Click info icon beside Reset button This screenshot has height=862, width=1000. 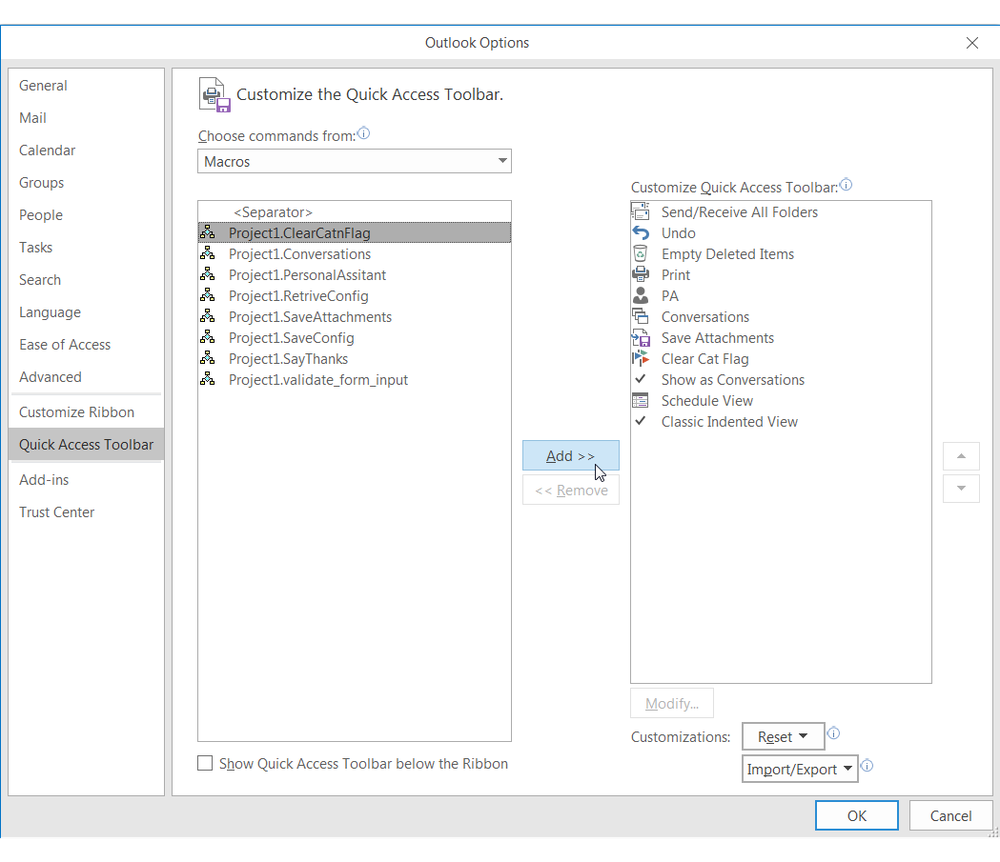pos(834,733)
